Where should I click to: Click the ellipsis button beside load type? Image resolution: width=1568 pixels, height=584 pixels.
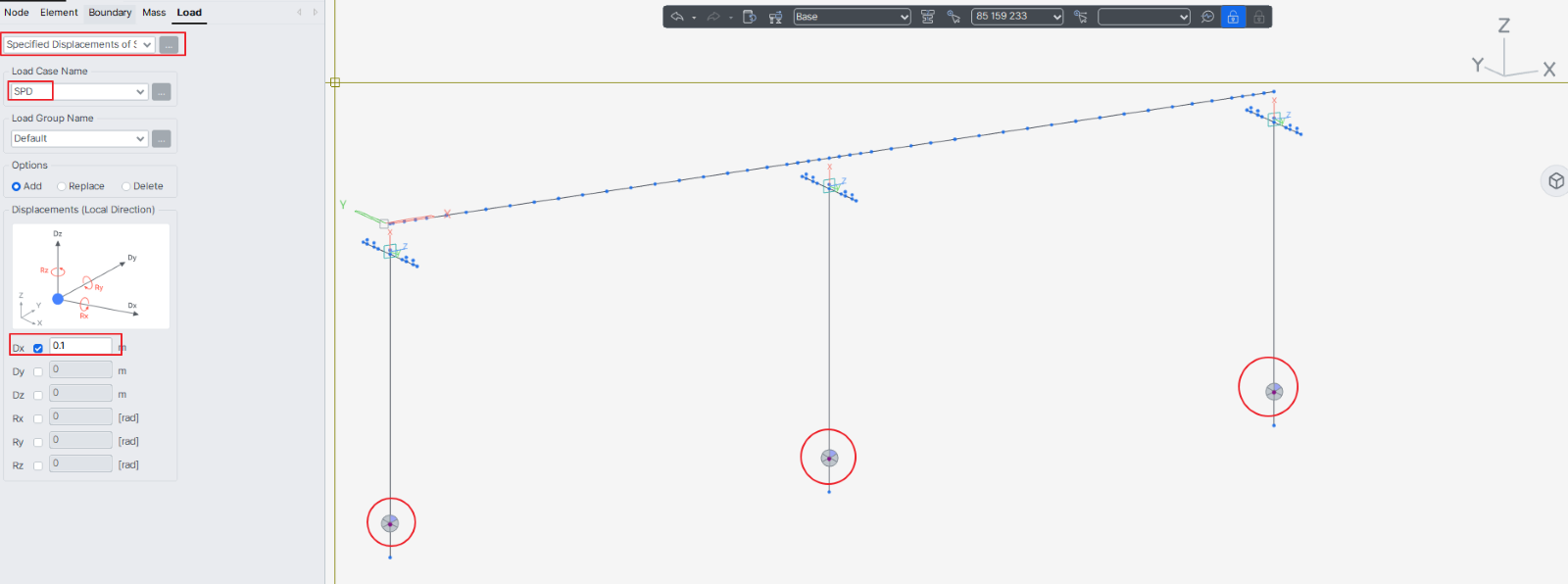(169, 44)
